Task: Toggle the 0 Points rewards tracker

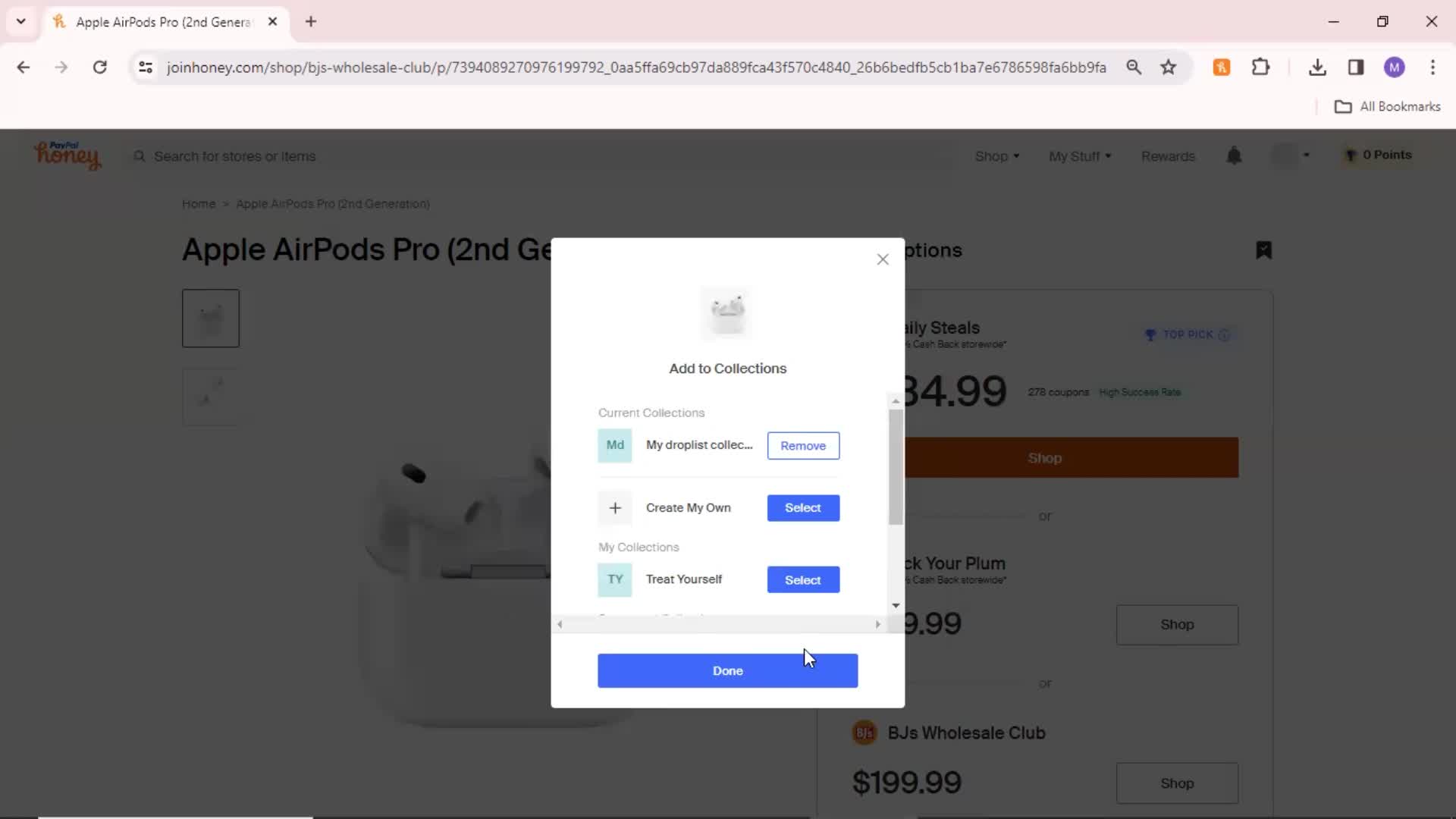Action: [1382, 155]
